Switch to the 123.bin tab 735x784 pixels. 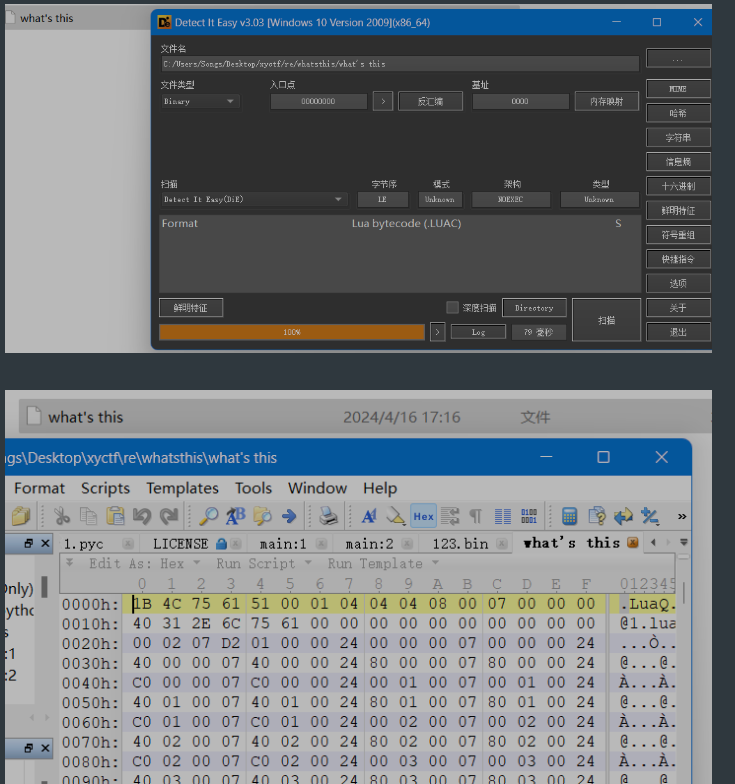[x=462, y=543]
